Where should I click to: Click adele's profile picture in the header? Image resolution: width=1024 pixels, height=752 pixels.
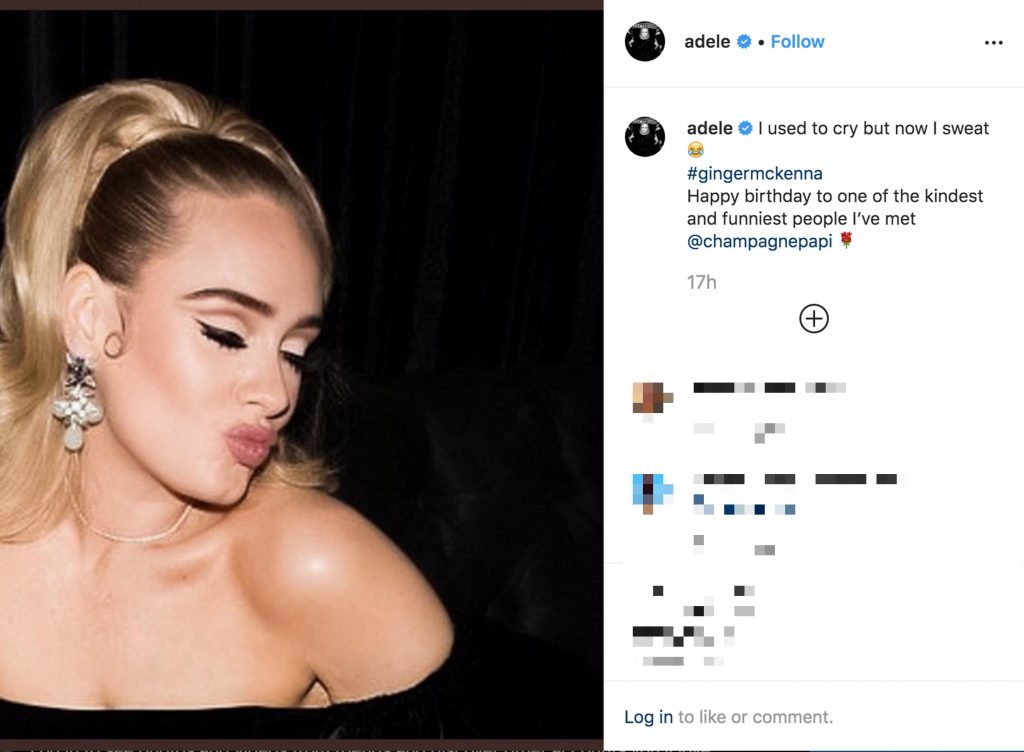(x=645, y=41)
